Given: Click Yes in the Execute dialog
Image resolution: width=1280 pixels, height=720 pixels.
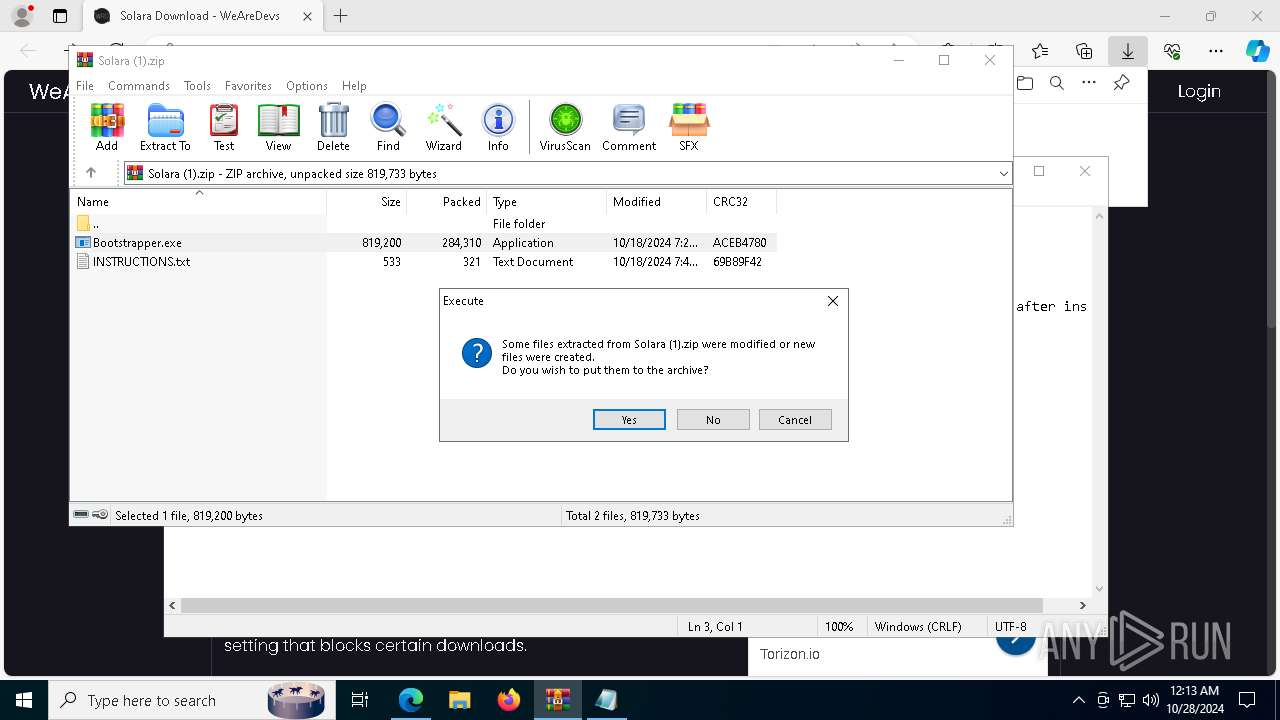Looking at the screenshot, I should coord(629,420).
